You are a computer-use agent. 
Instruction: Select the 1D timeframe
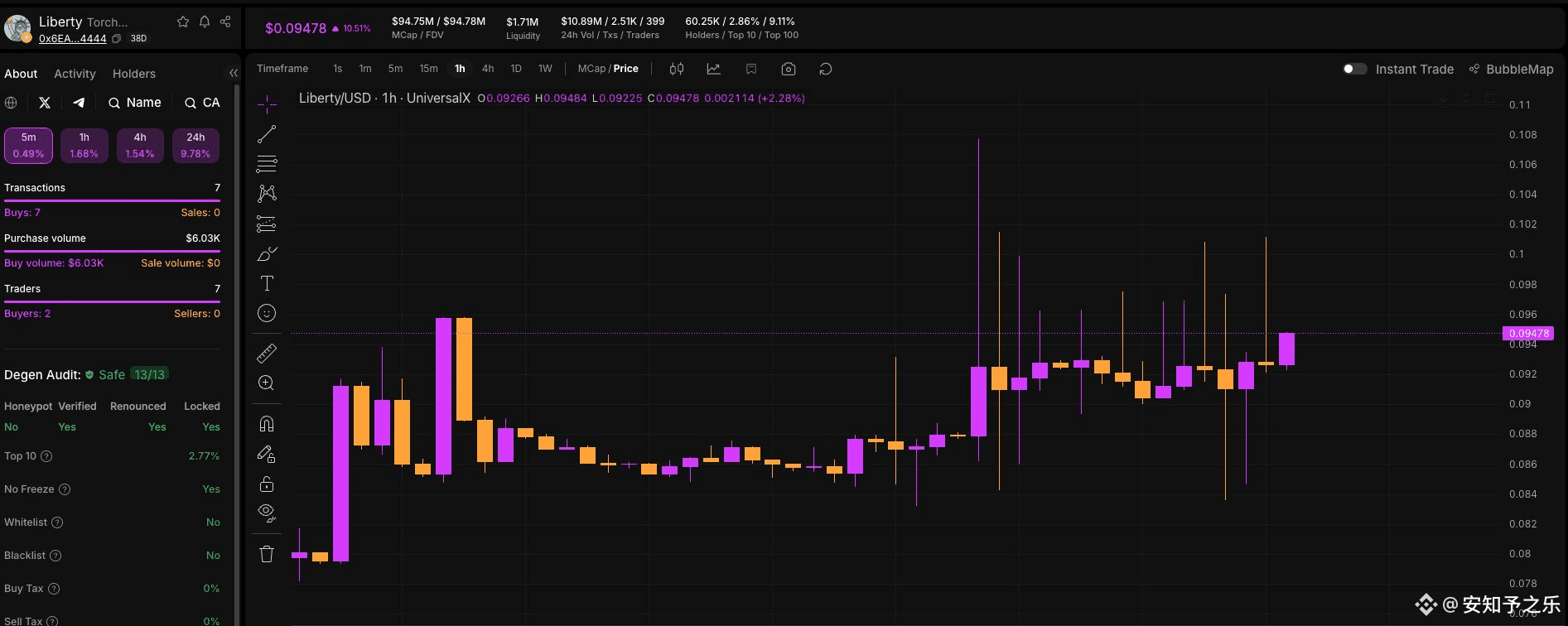pyautogui.click(x=516, y=69)
